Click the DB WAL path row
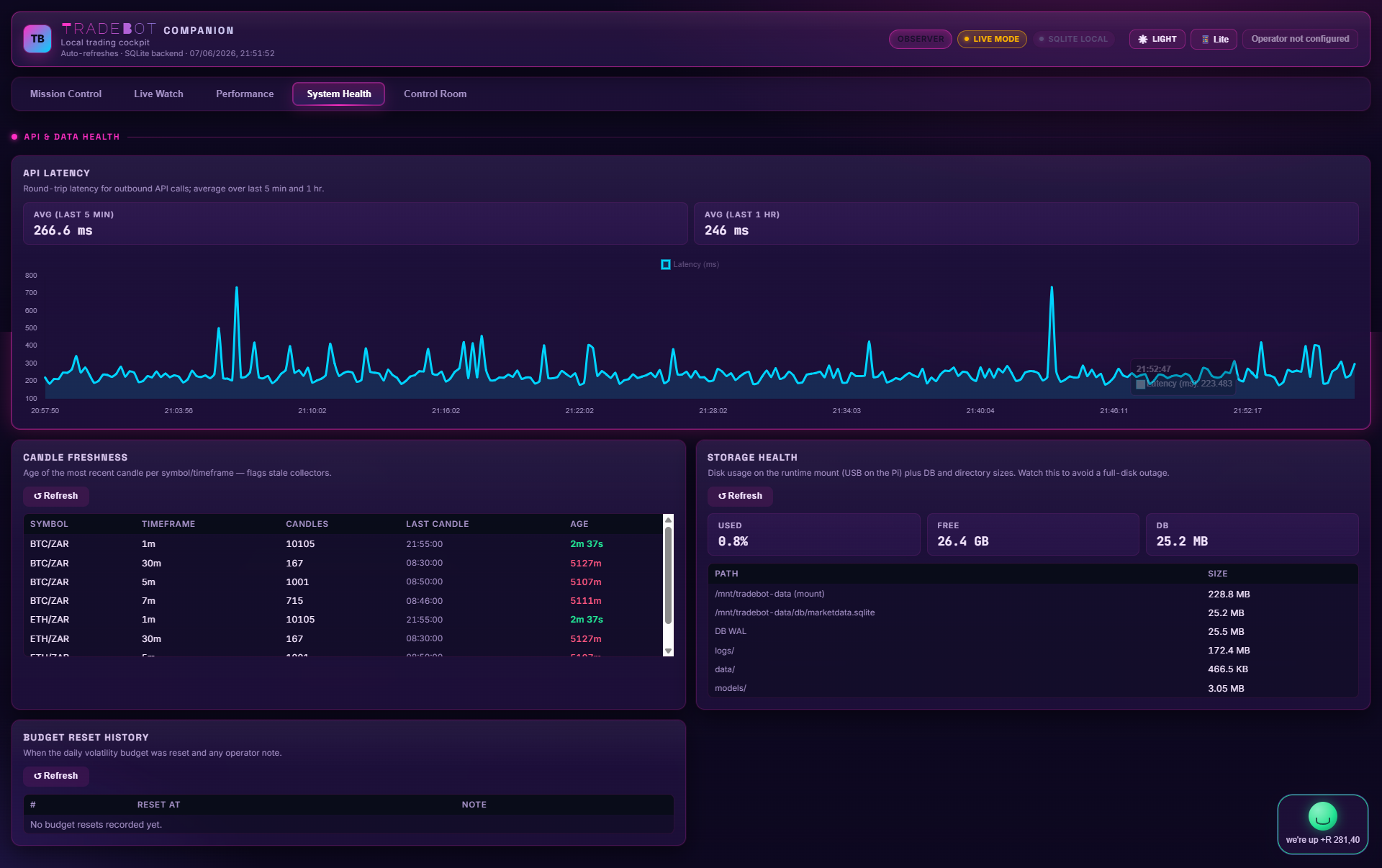Image resolution: width=1382 pixels, height=868 pixels. 1033,632
